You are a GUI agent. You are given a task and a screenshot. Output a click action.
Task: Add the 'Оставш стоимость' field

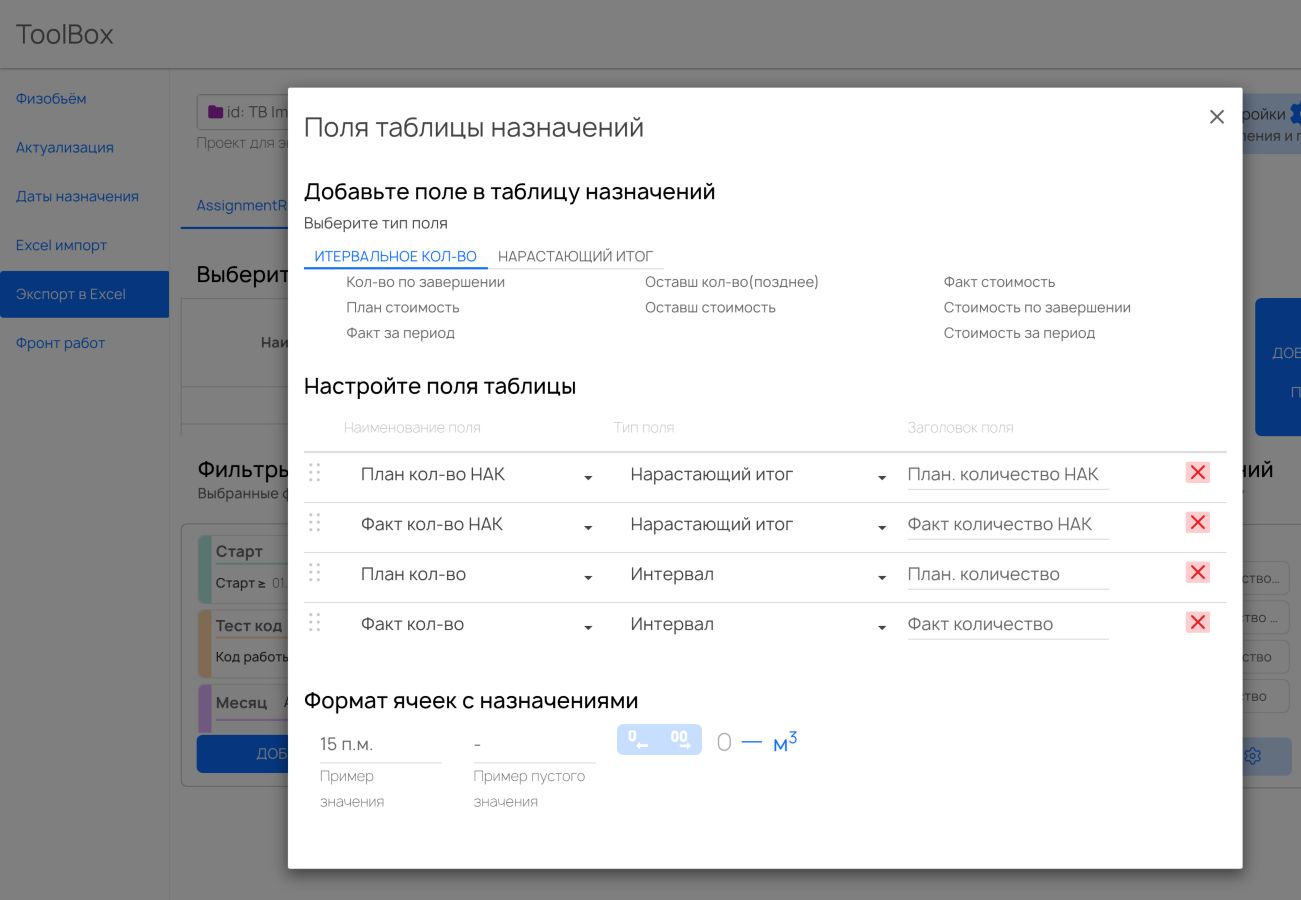coord(710,307)
